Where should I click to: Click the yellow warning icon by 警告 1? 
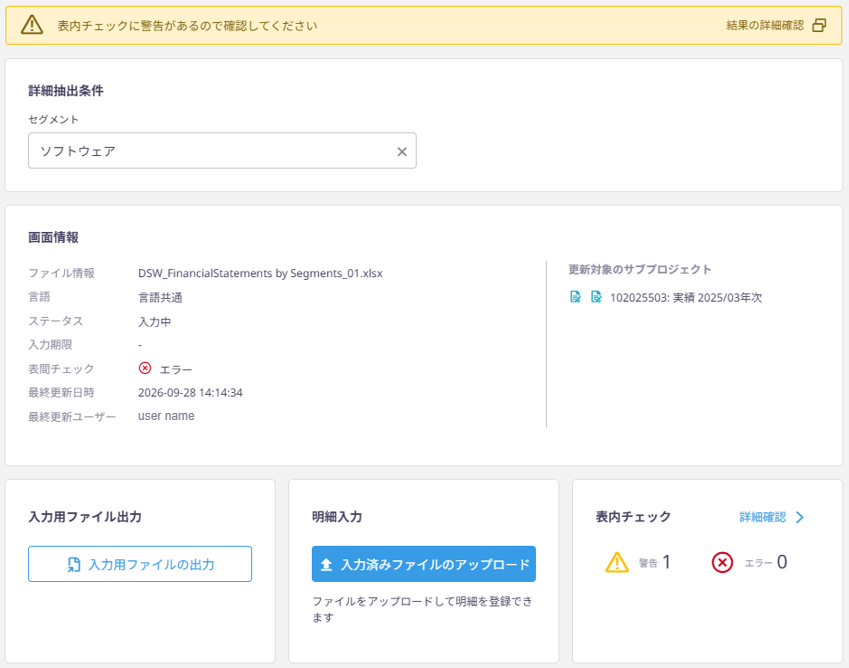(617, 562)
